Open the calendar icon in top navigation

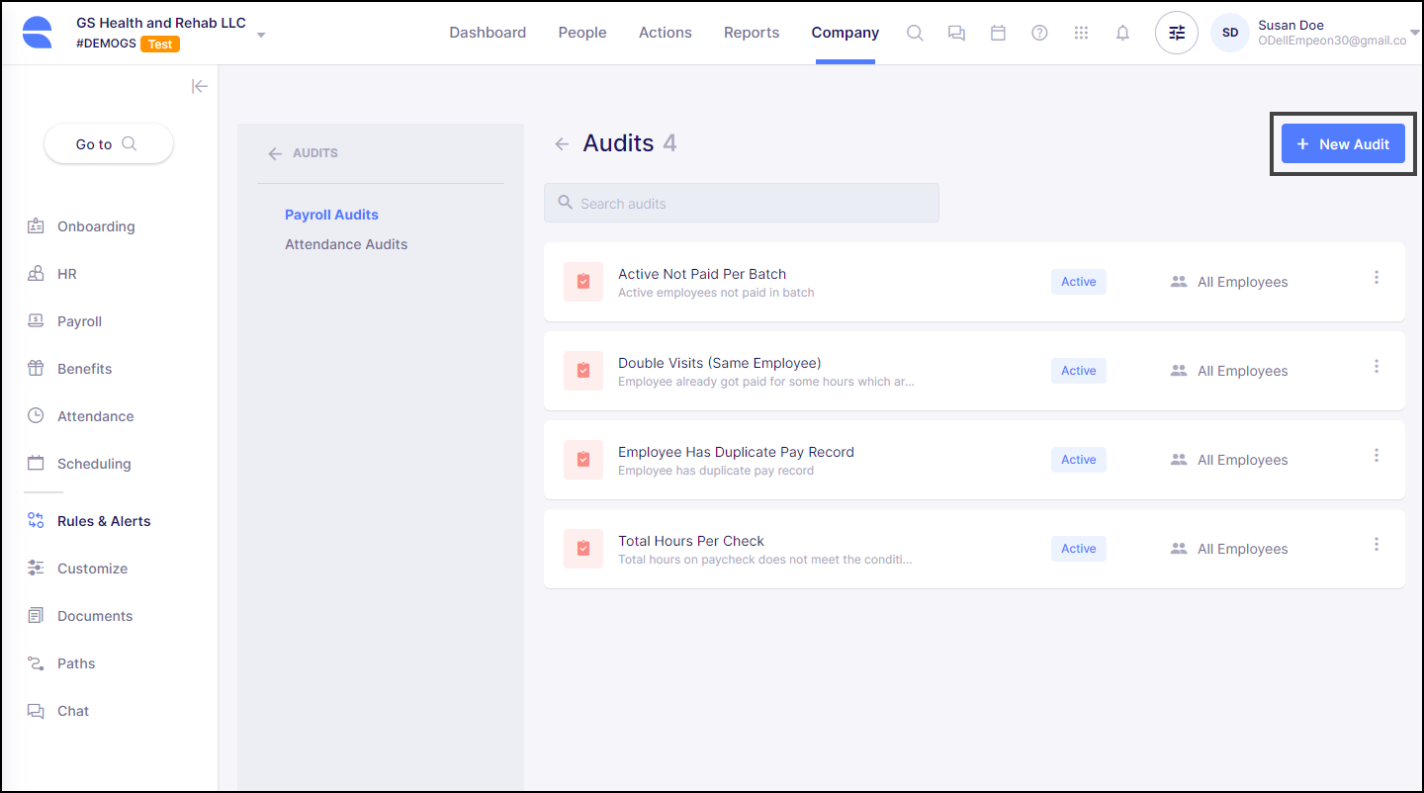(x=998, y=33)
